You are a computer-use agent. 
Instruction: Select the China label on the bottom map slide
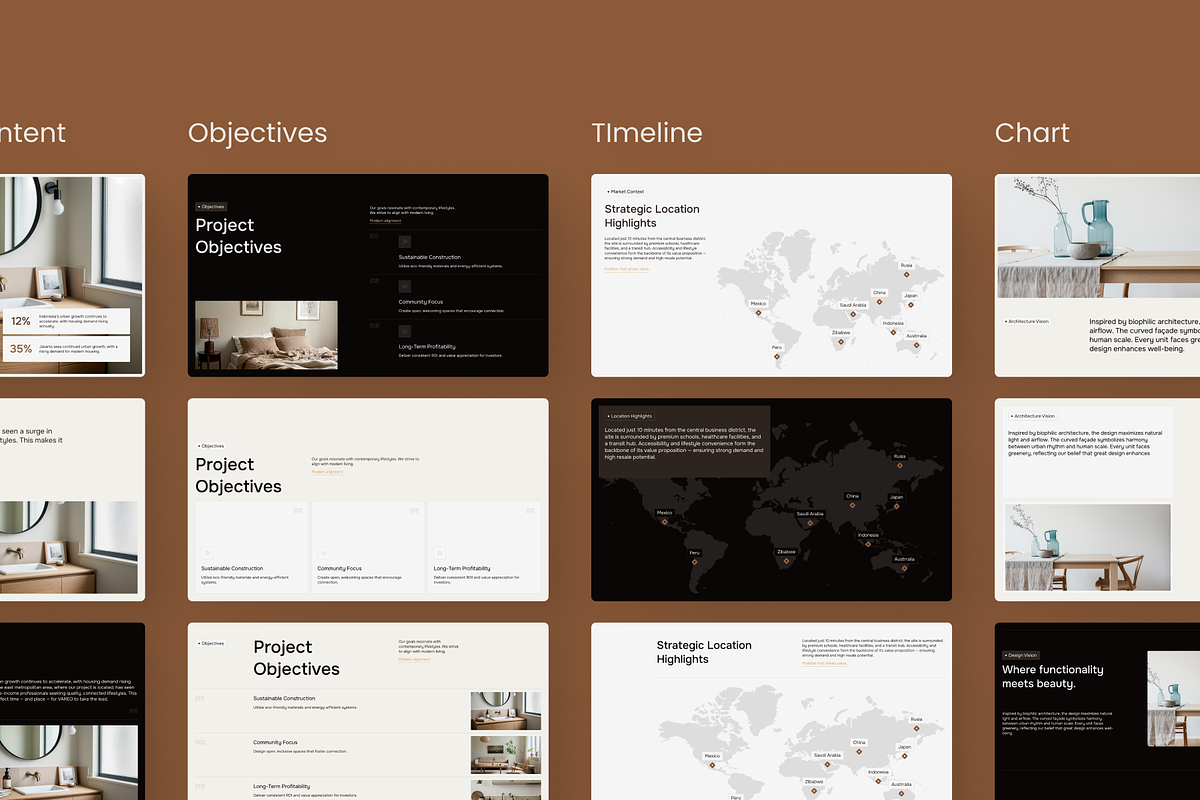tap(859, 742)
